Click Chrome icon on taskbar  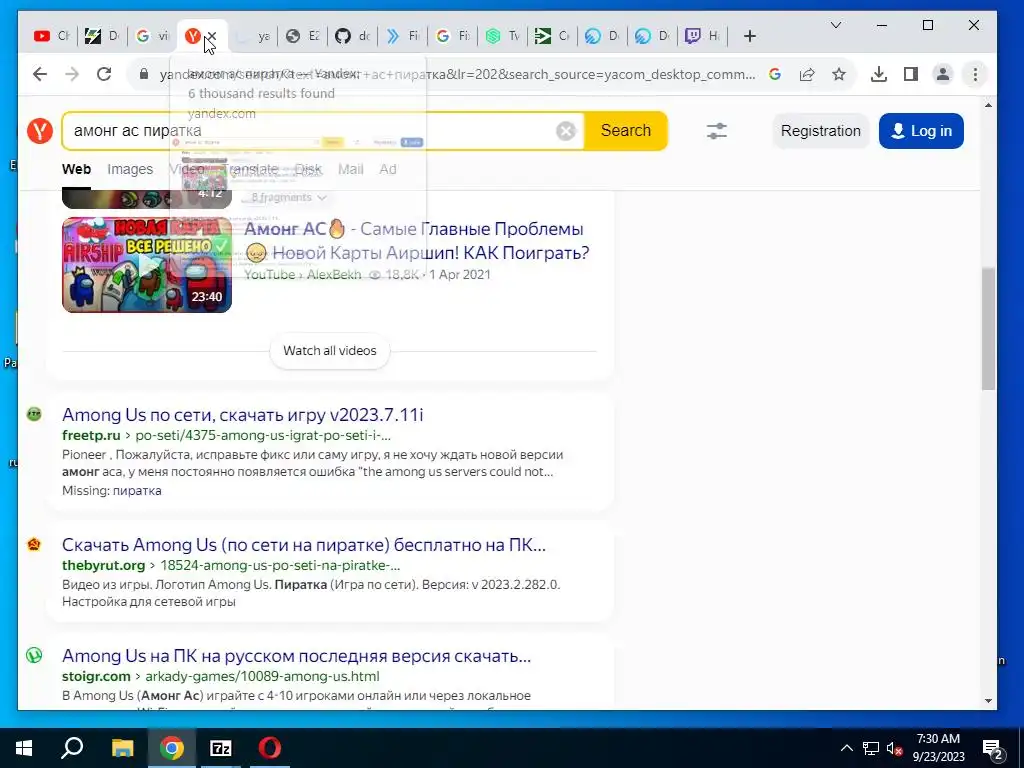[172, 748]
